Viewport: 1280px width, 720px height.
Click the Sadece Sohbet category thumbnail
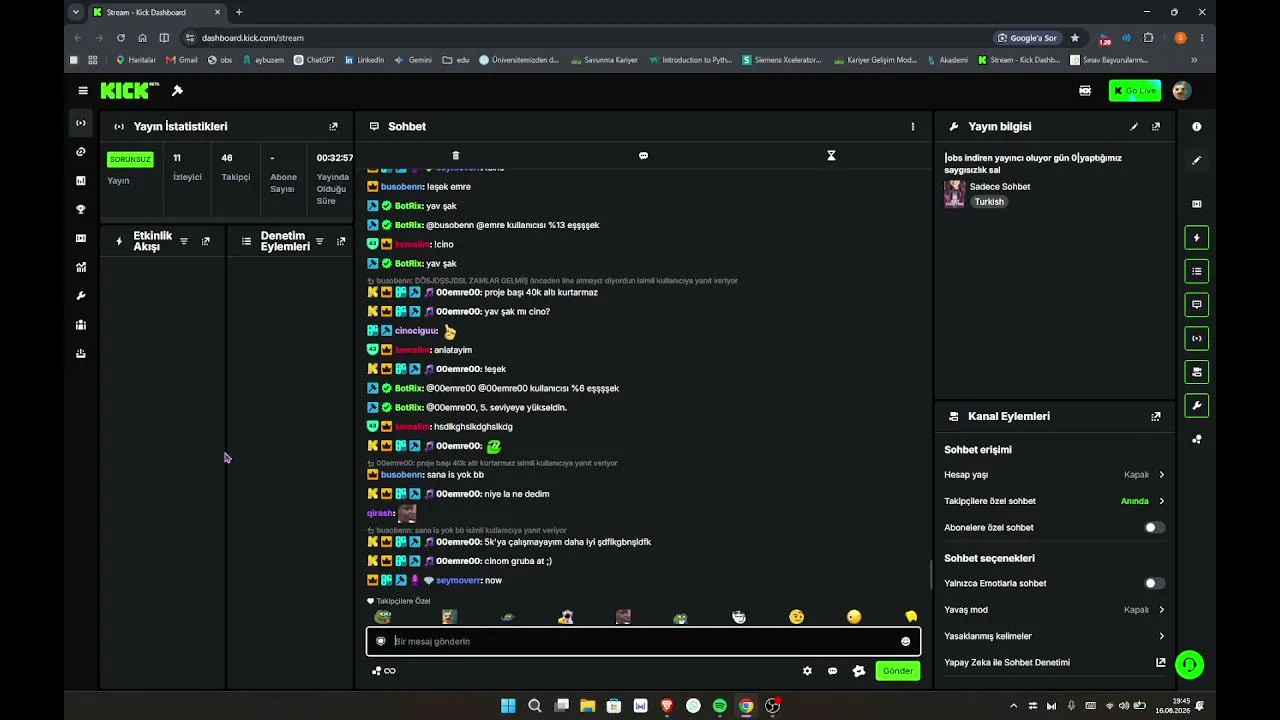(955, 194)
